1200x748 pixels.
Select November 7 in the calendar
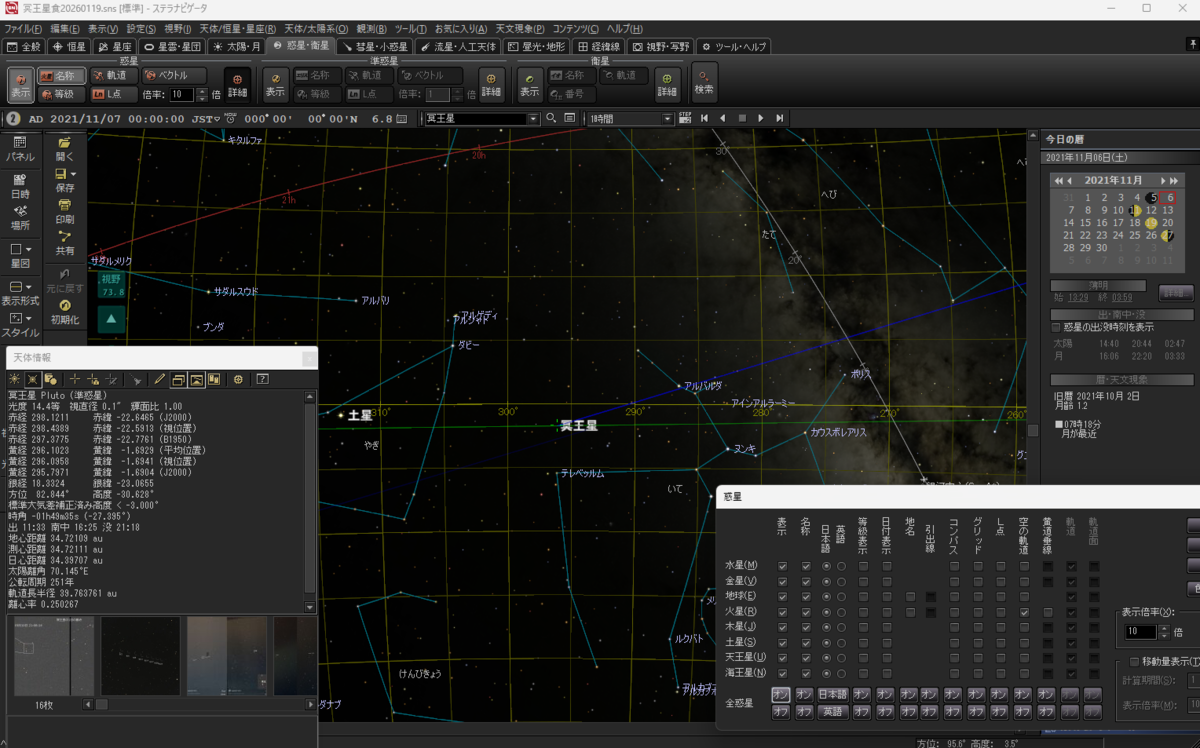(x=1069, y=210)
